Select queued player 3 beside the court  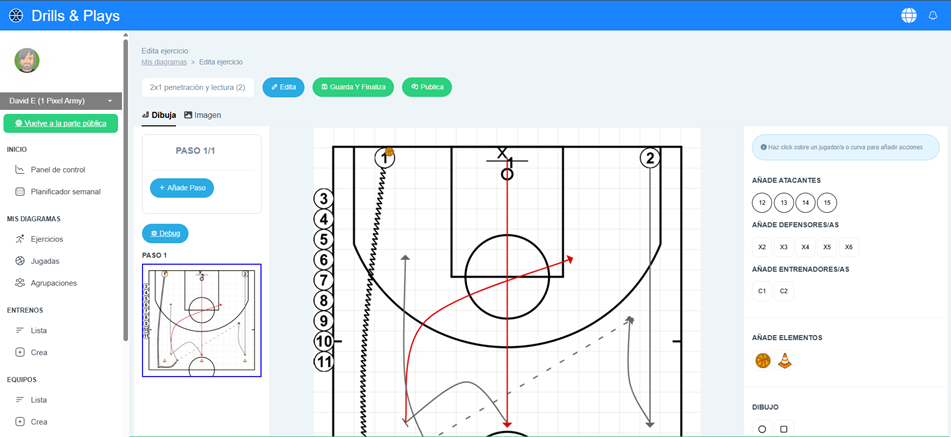[x=324, y=199]
